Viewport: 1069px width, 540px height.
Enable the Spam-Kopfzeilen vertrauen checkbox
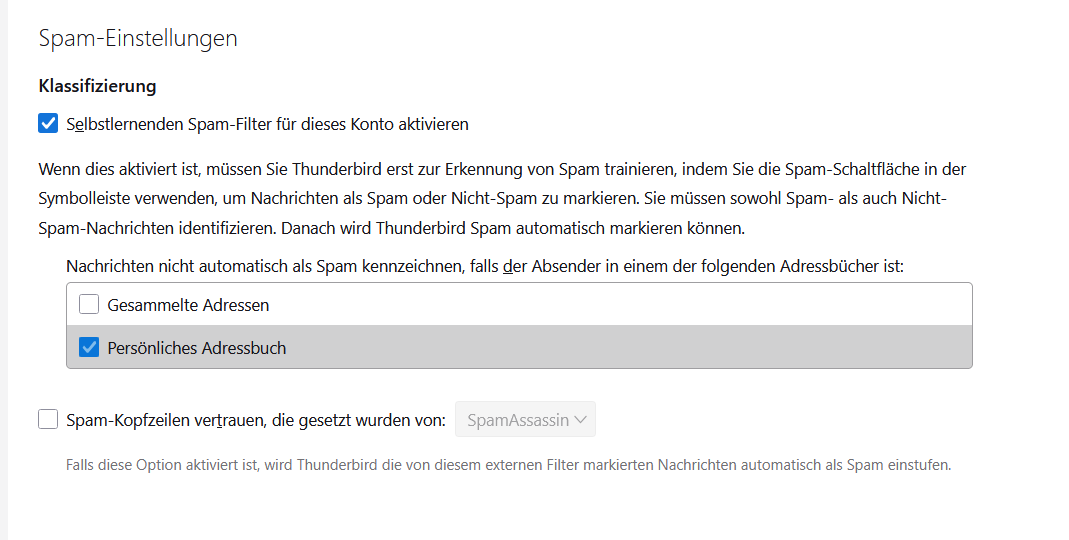tap(48, 420)
